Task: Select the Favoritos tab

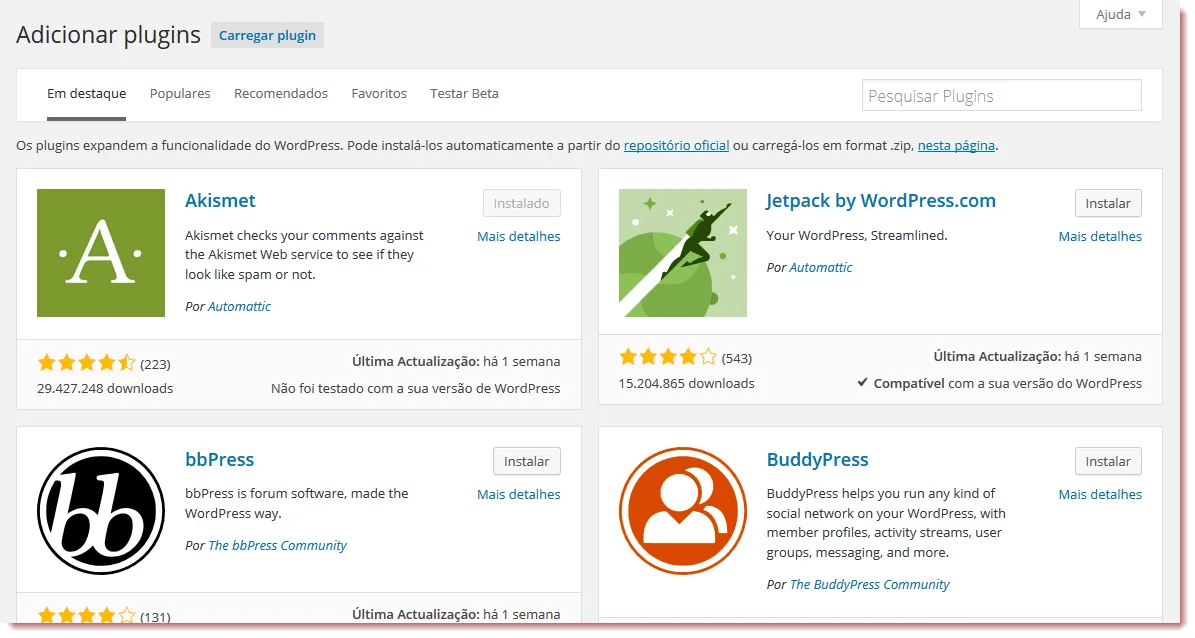Action: [x=379, y=94]
